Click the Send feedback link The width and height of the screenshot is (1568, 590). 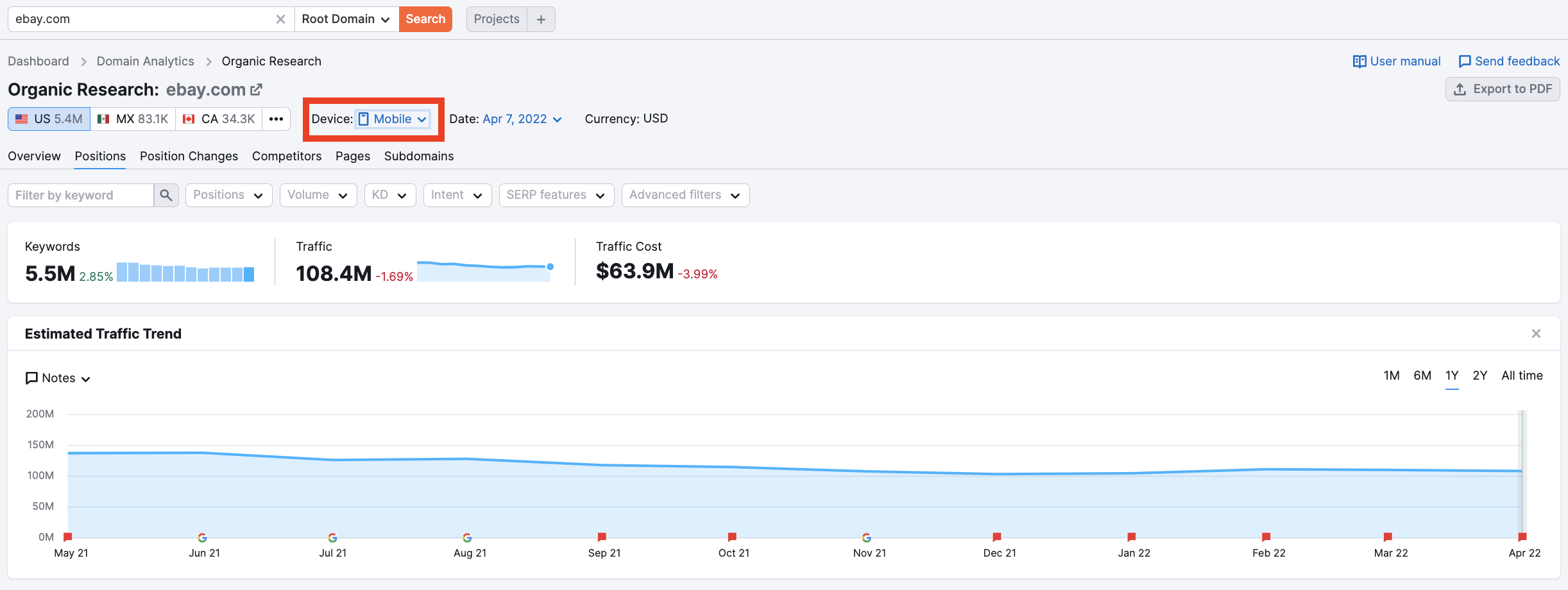click(x=1509, y=62)
